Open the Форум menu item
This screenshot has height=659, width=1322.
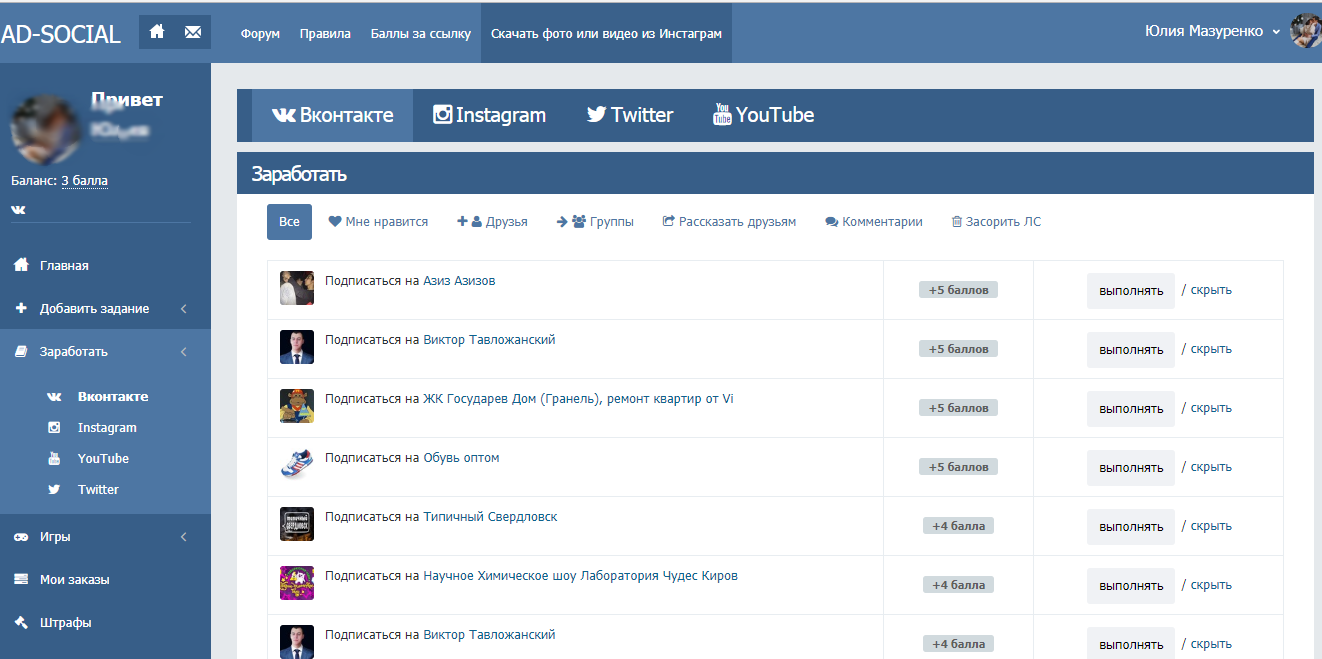(x=260, y=33)
